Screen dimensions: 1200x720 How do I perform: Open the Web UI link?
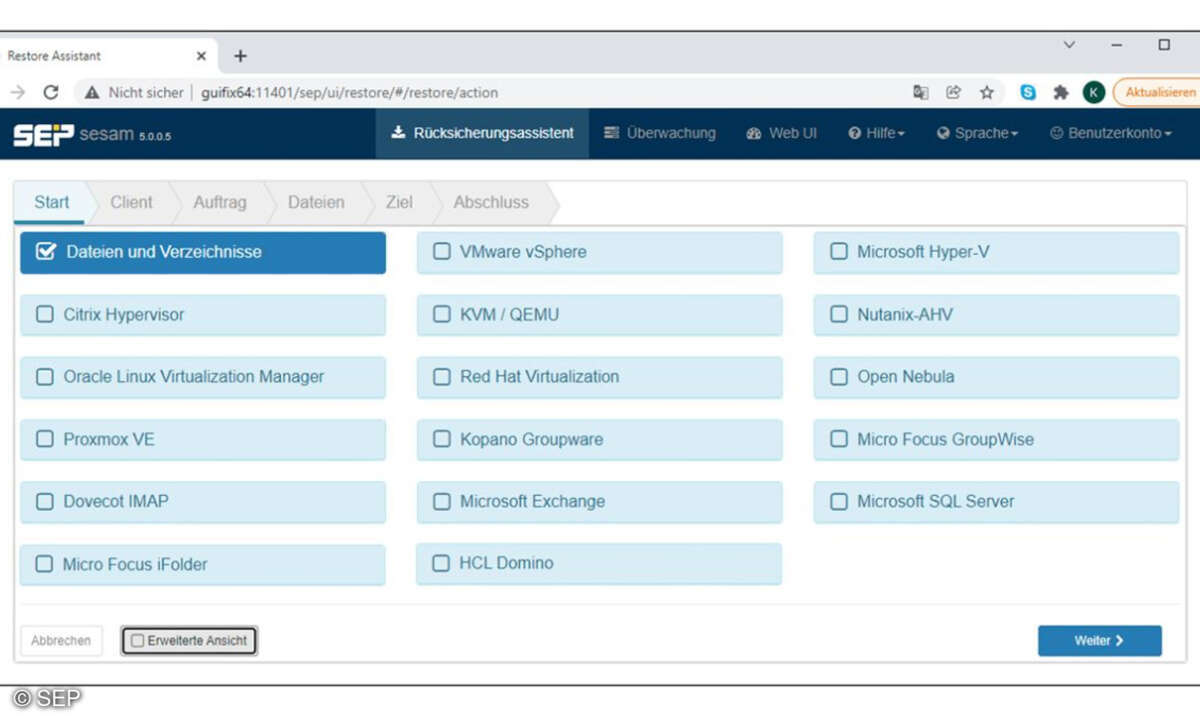pos(782,133)
